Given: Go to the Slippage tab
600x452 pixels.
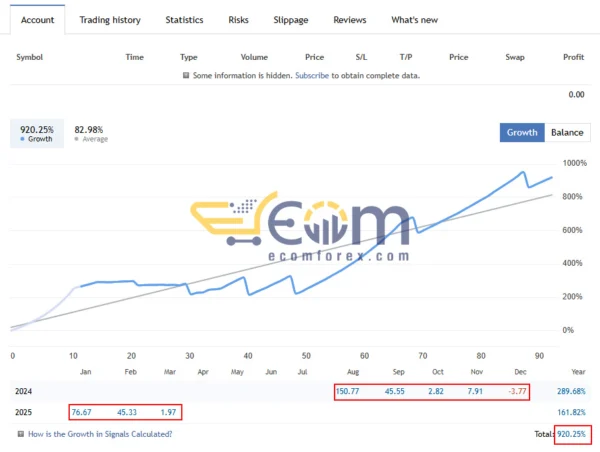Looking at the screenshot, I should [x=291, y=20].
